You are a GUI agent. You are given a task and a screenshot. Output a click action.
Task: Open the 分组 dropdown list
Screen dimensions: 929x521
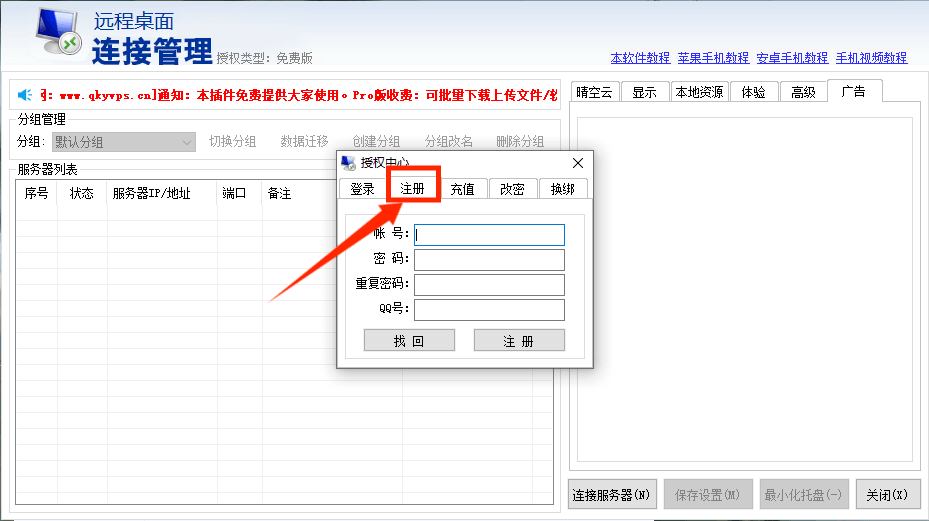(x=187, y=142)
